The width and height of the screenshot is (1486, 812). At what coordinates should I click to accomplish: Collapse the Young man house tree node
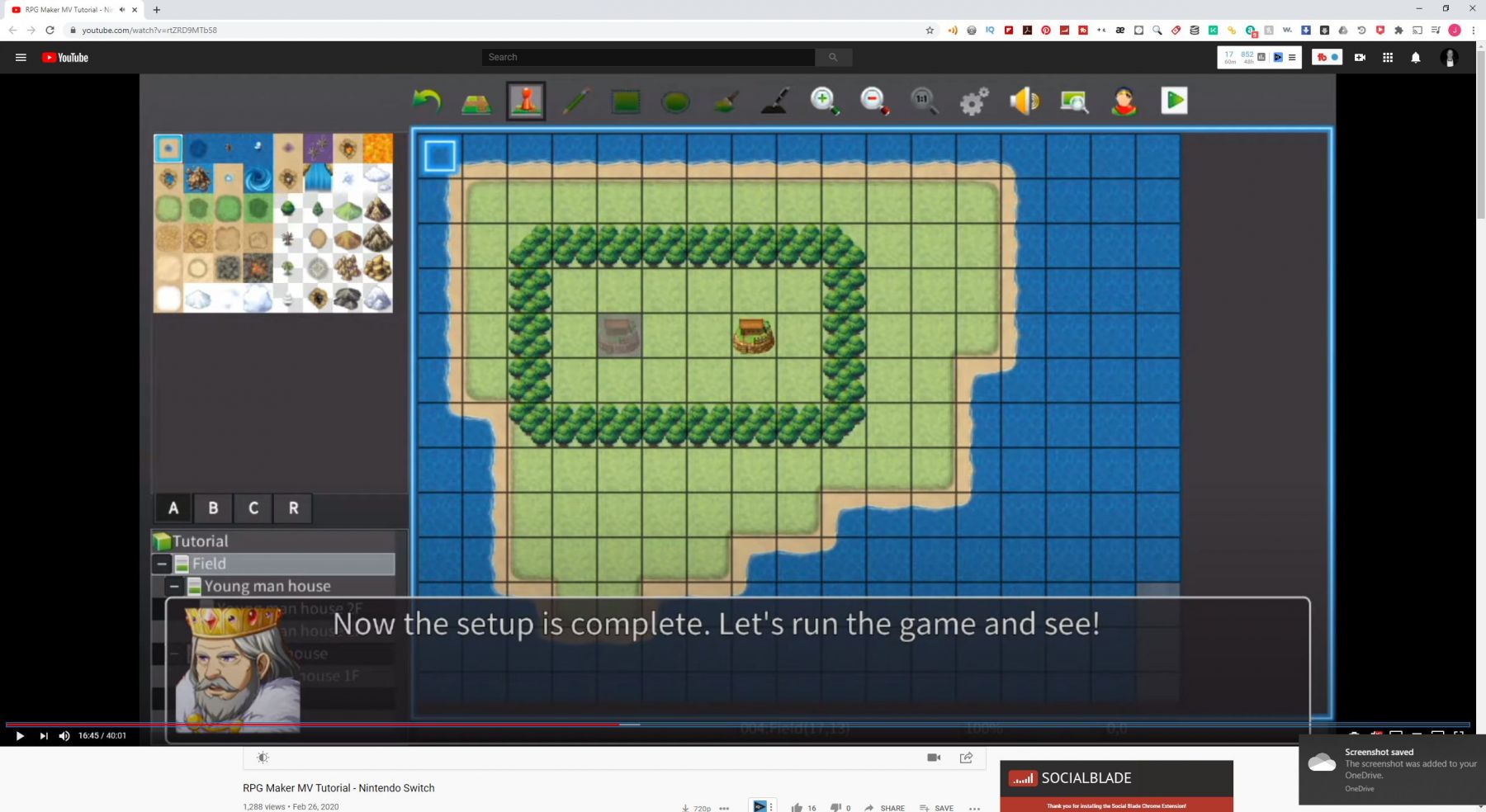coord(174,586)
